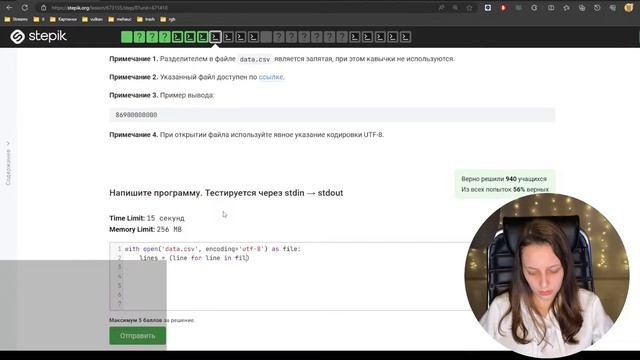Click the data.csv inline code text
Image resolution: width=640 pixels, height=360 pixels.
(x=255, y=59)
